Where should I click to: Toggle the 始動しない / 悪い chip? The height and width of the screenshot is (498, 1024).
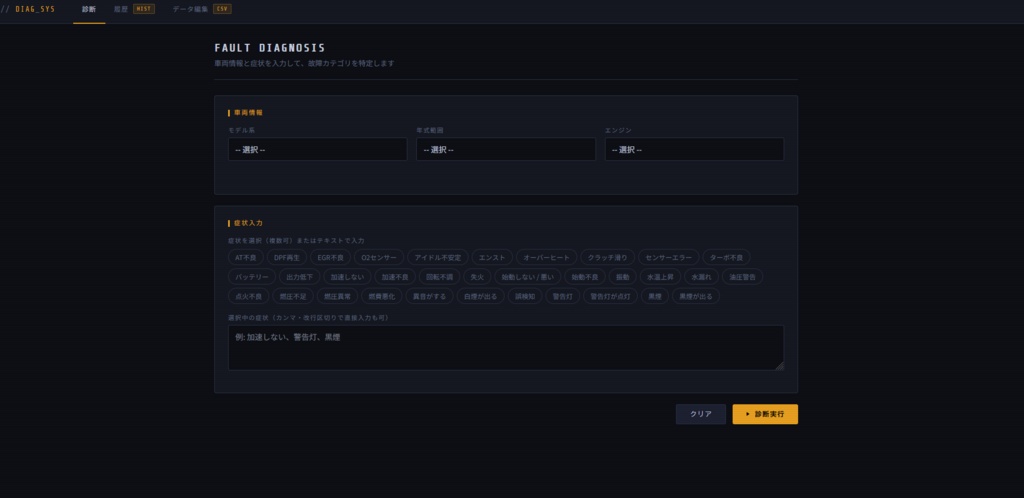tap(528, 277)
